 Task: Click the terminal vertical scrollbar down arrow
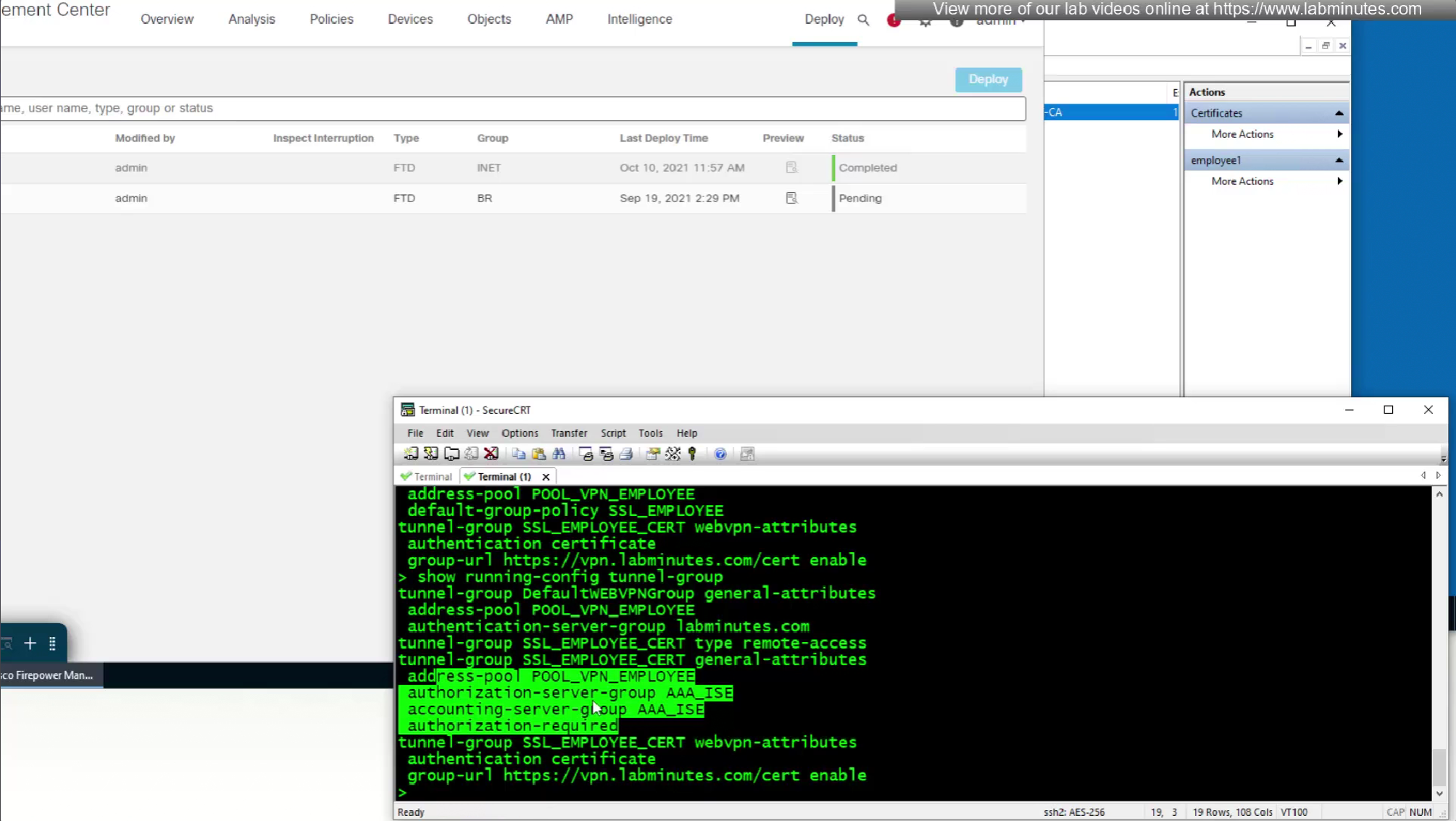point(1439,793)
